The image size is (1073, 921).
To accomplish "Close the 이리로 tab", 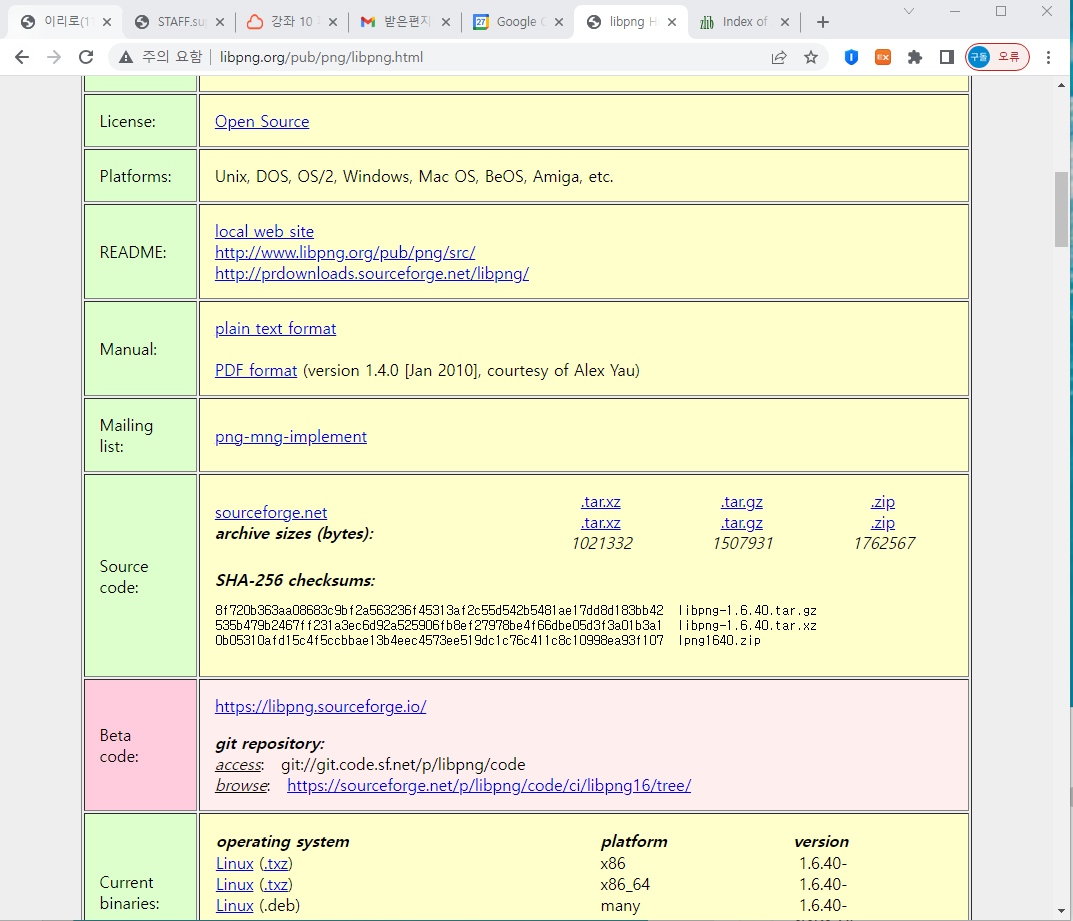I will click(107, 22).
